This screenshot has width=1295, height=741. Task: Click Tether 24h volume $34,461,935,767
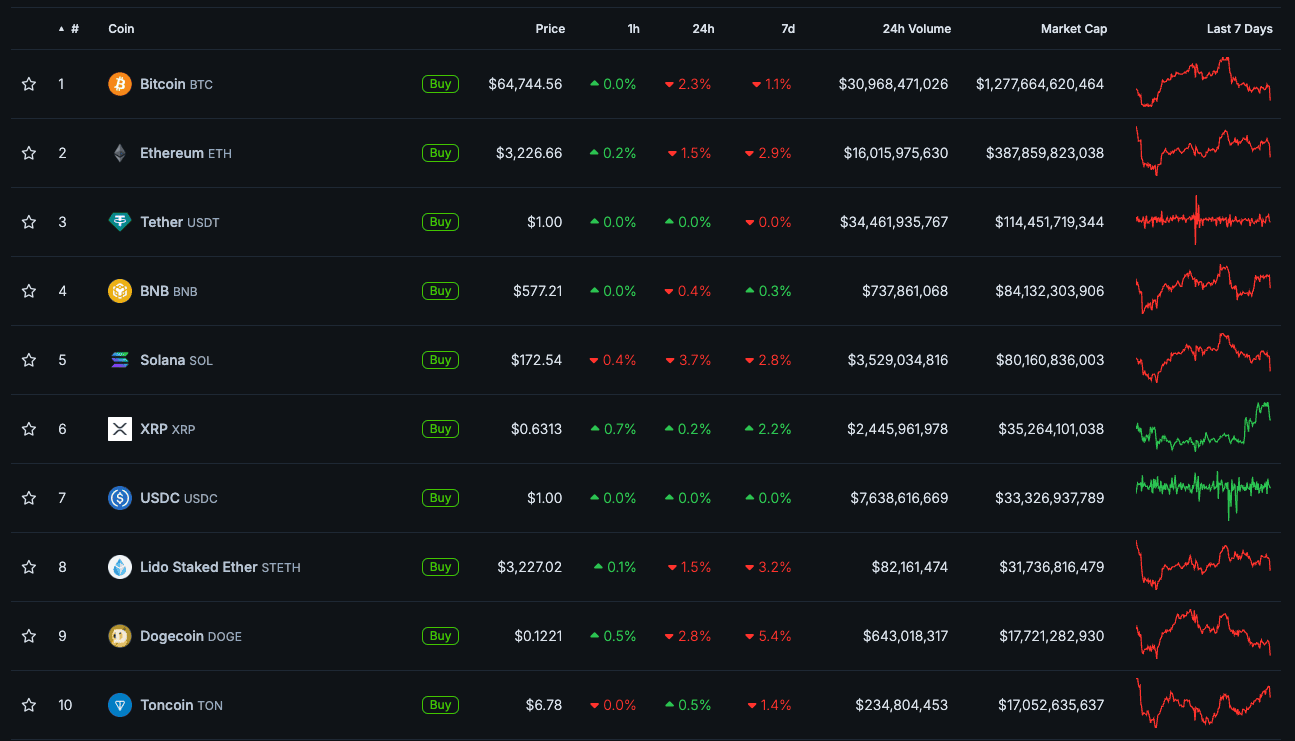(893, 222)
